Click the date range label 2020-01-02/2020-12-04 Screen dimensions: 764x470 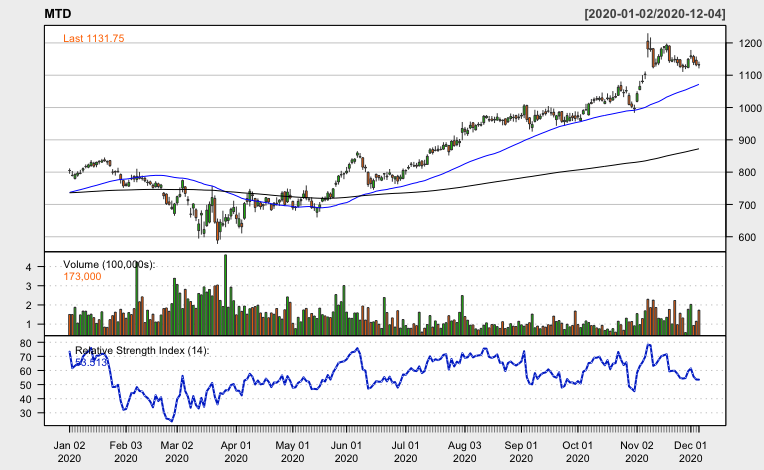coord(655,14)
